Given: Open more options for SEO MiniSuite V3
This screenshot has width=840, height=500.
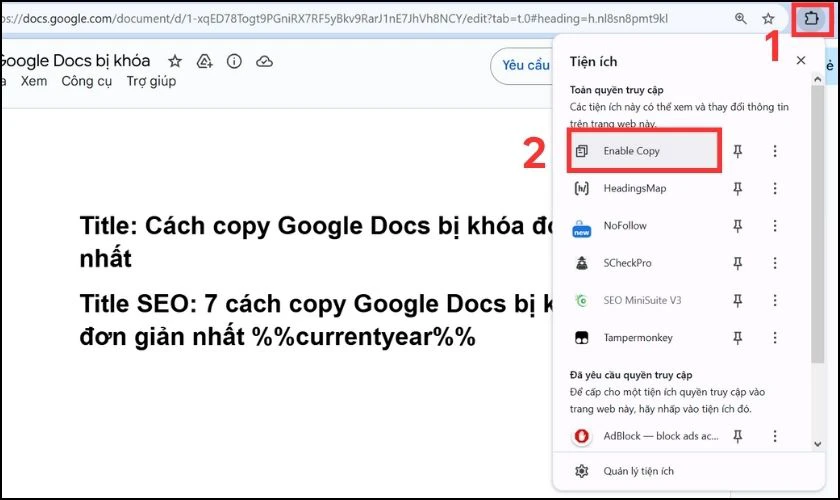Looking at the screenshot, I should tap(775, 301).
